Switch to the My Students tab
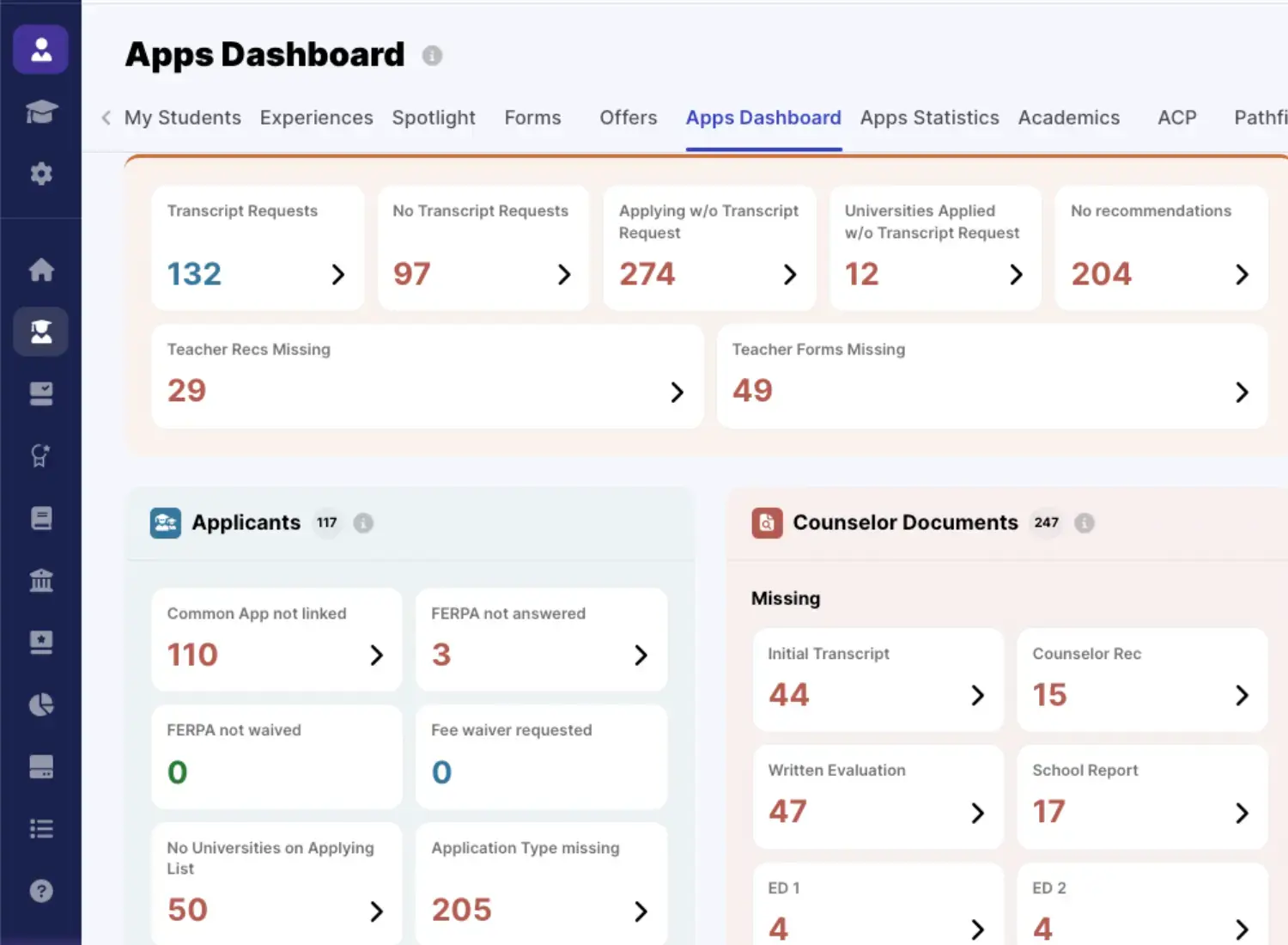This screenshot has height=945, width=1288. [x=183, y=118]
